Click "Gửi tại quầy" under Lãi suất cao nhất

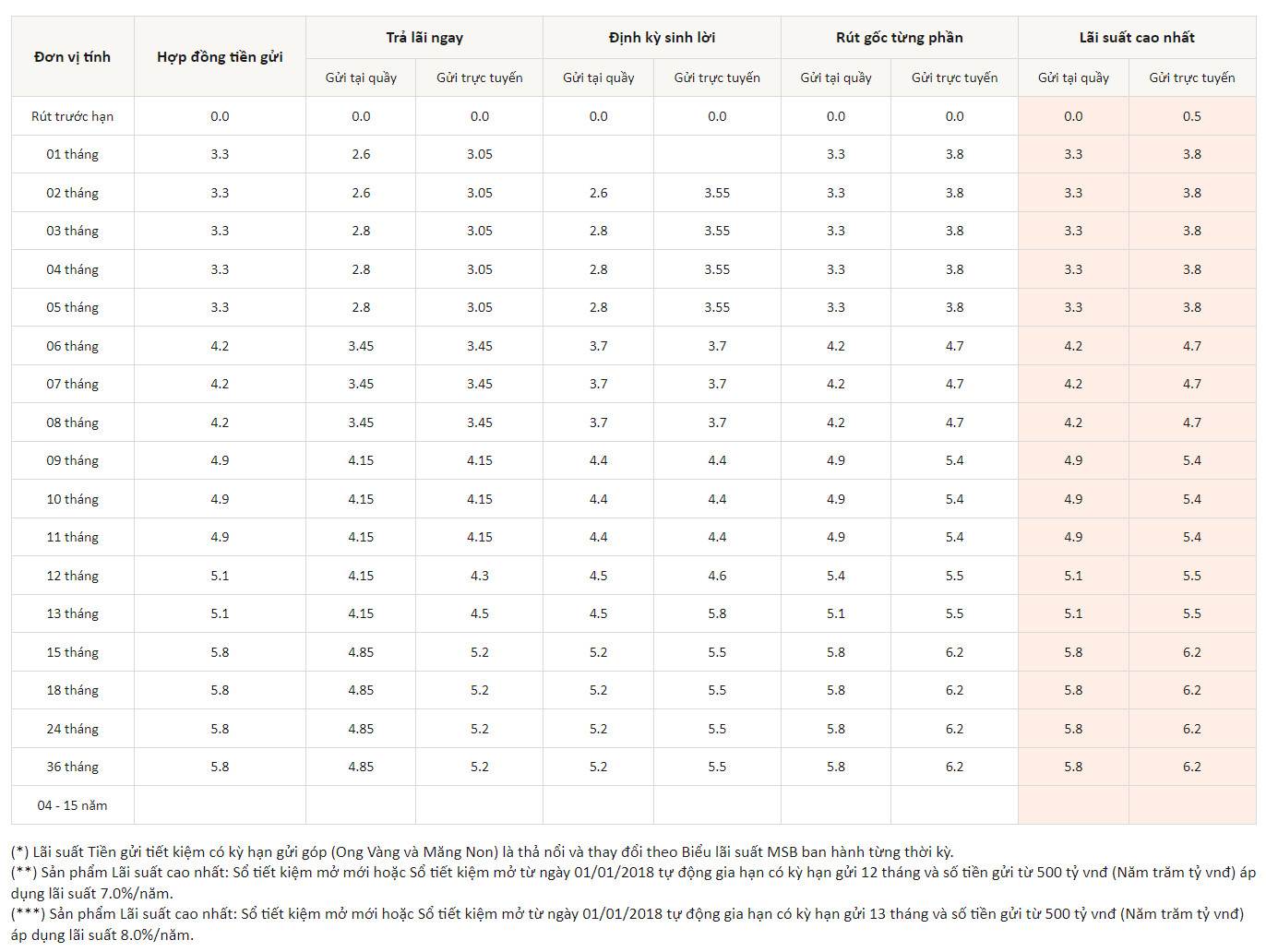click(1073, 77)
